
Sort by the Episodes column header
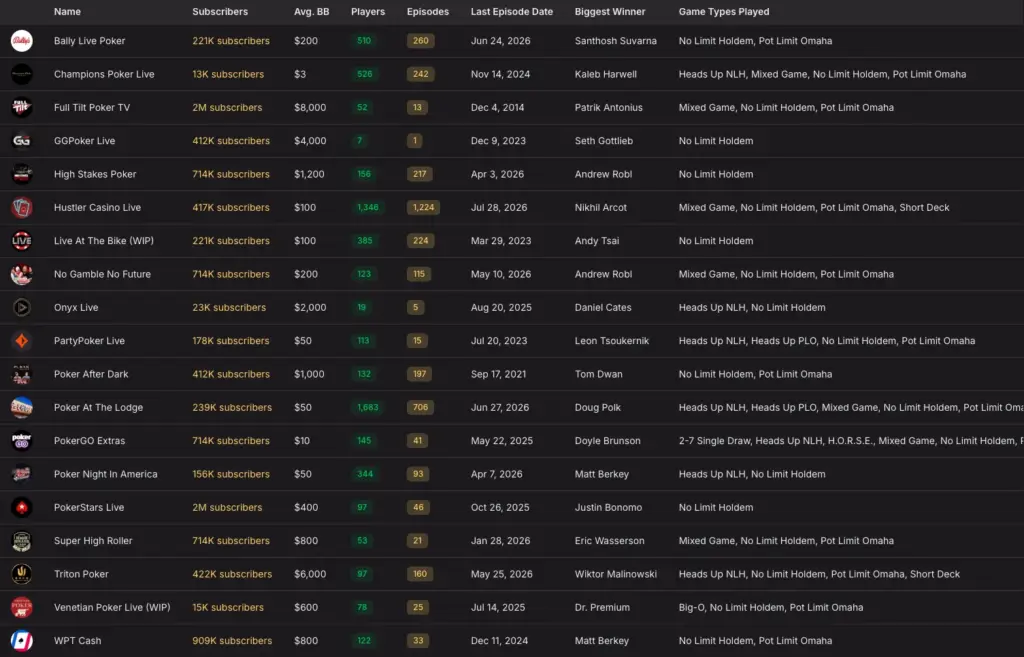click(428, 12)
